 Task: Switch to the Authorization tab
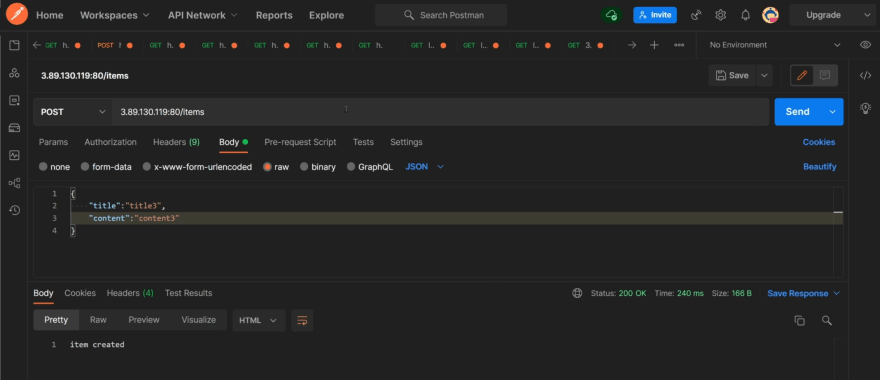pyautogui.click(x=111, y=142)
